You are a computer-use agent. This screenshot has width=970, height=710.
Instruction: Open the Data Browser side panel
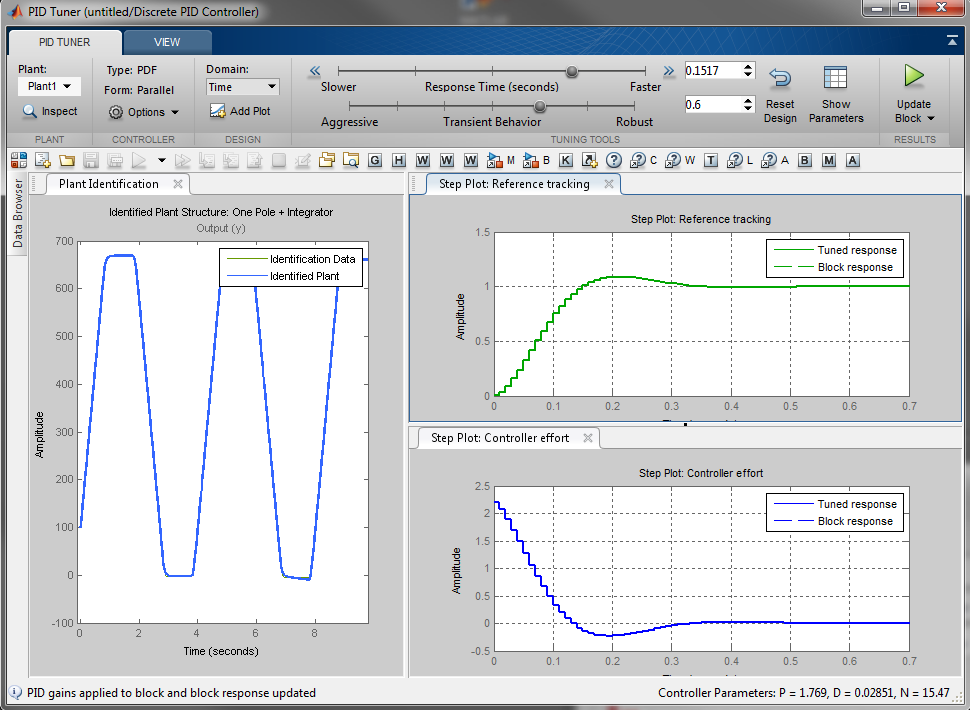coord(18,212)
